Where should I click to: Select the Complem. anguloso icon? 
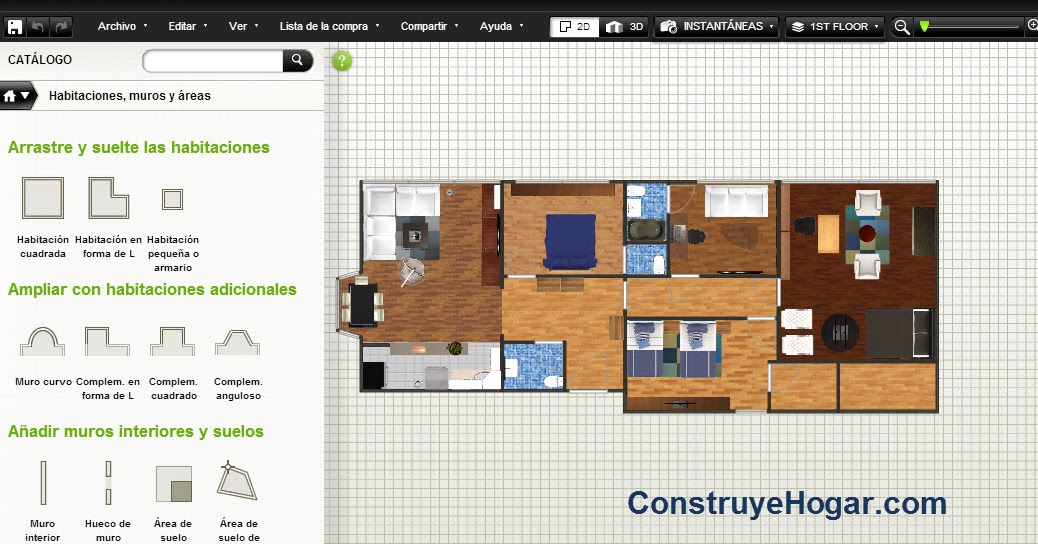(x=238, y=341)
